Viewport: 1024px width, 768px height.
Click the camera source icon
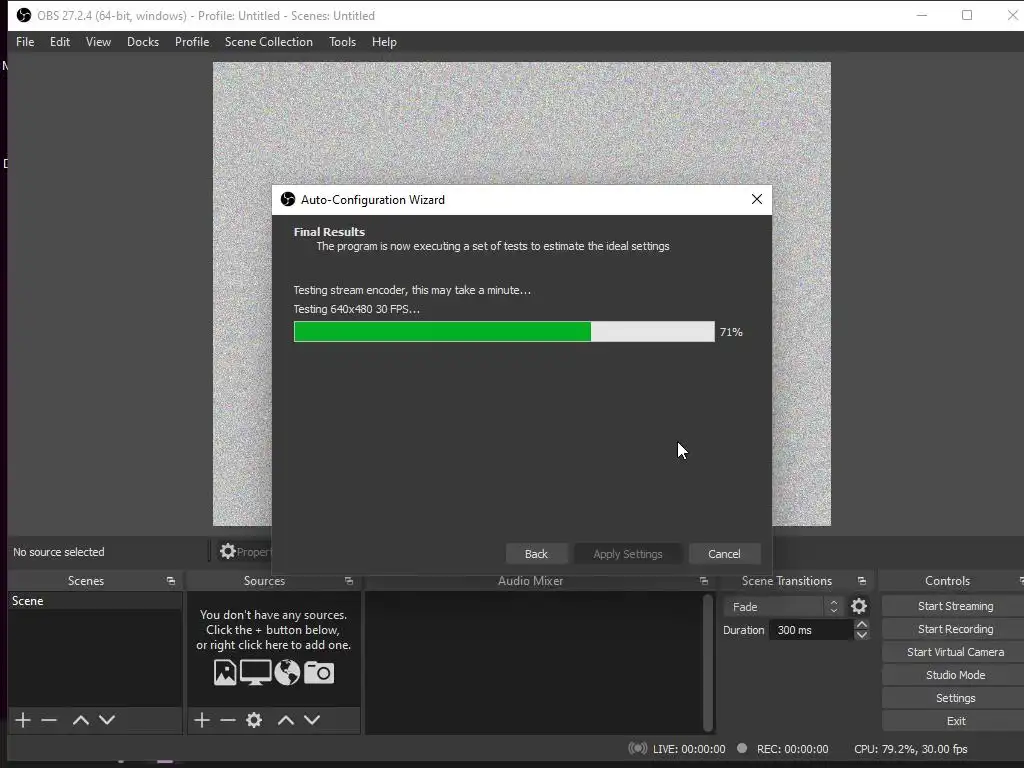[x=319, y=673]
